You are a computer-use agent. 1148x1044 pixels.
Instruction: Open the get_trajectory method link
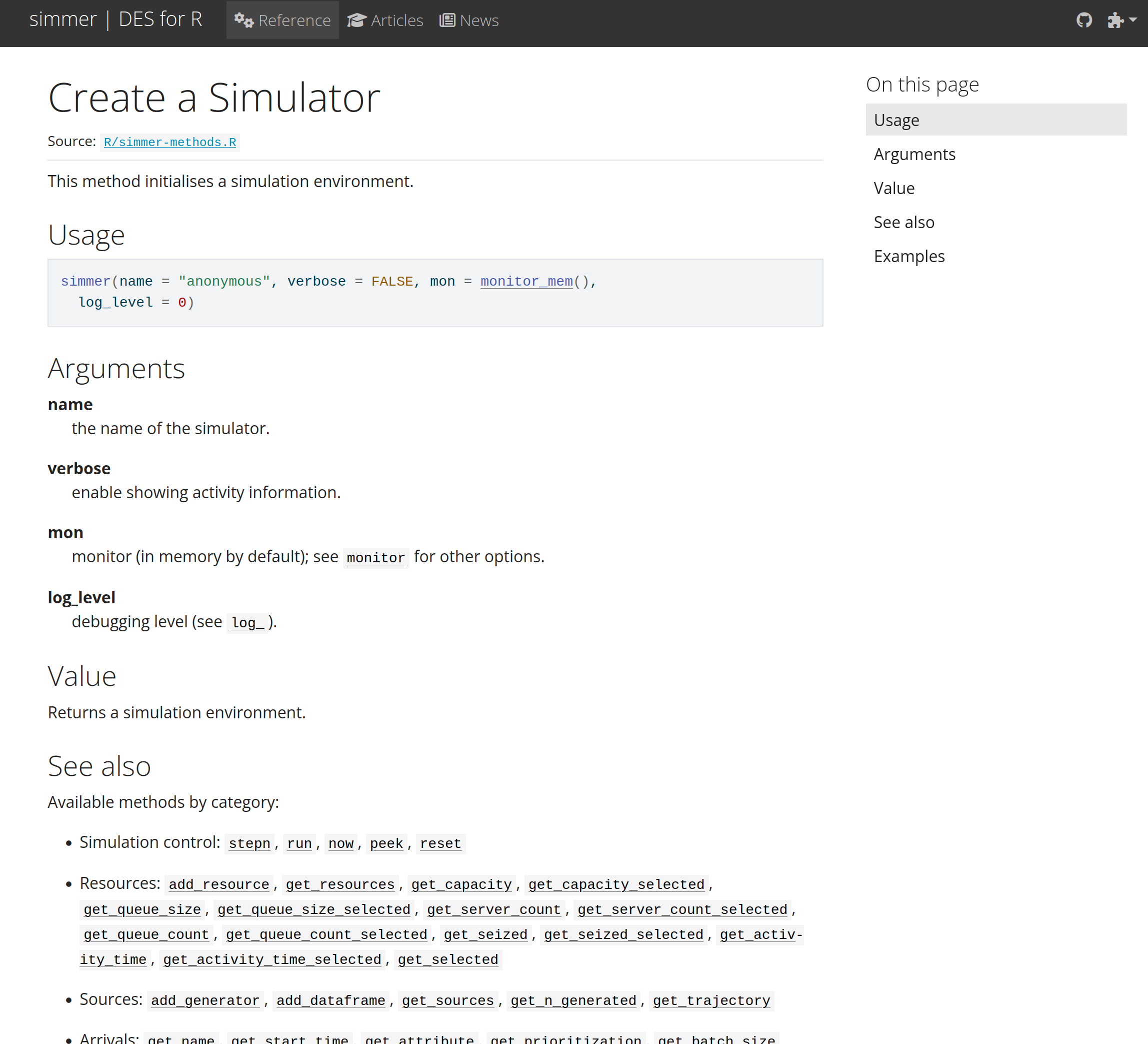click(710, 1000)
